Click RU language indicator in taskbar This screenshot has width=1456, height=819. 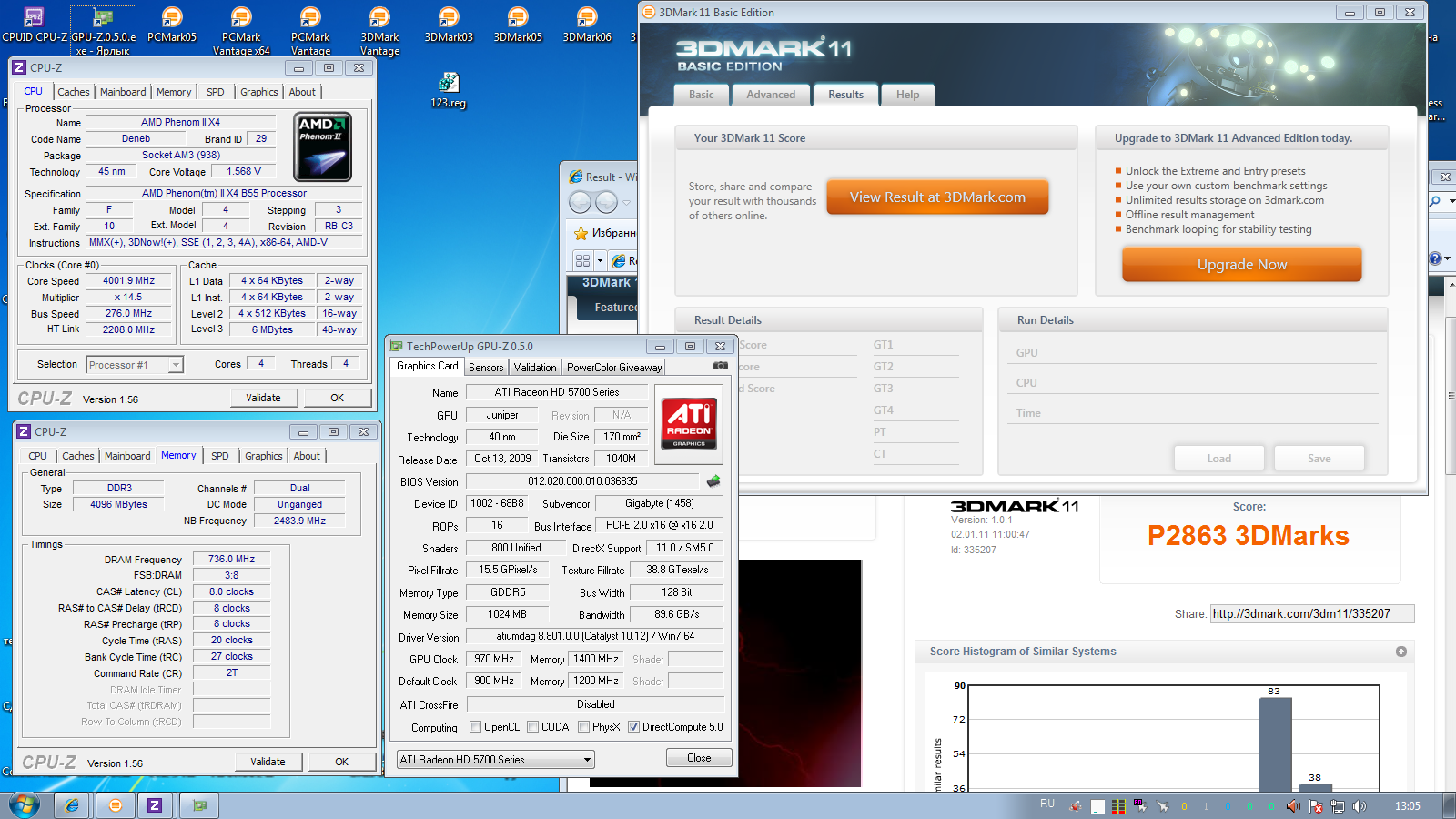coord(1047,804)
